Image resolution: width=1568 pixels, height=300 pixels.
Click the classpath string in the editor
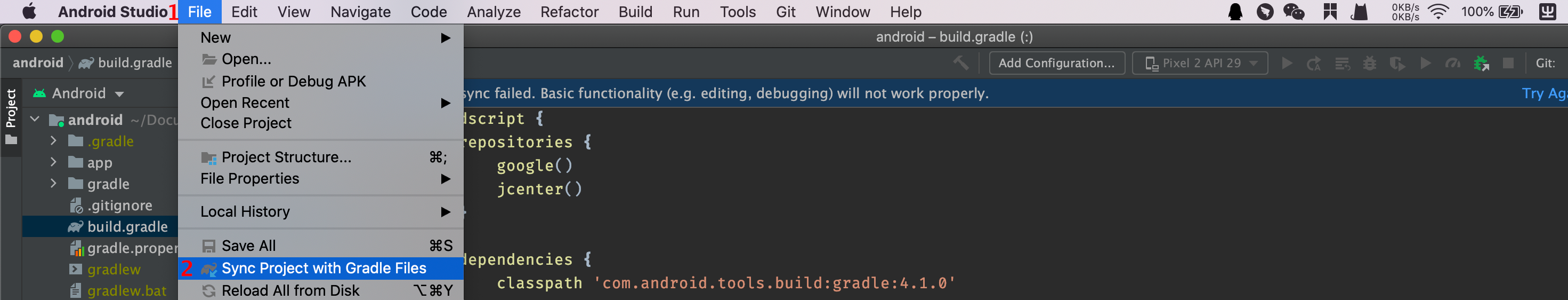pos(774,283)
